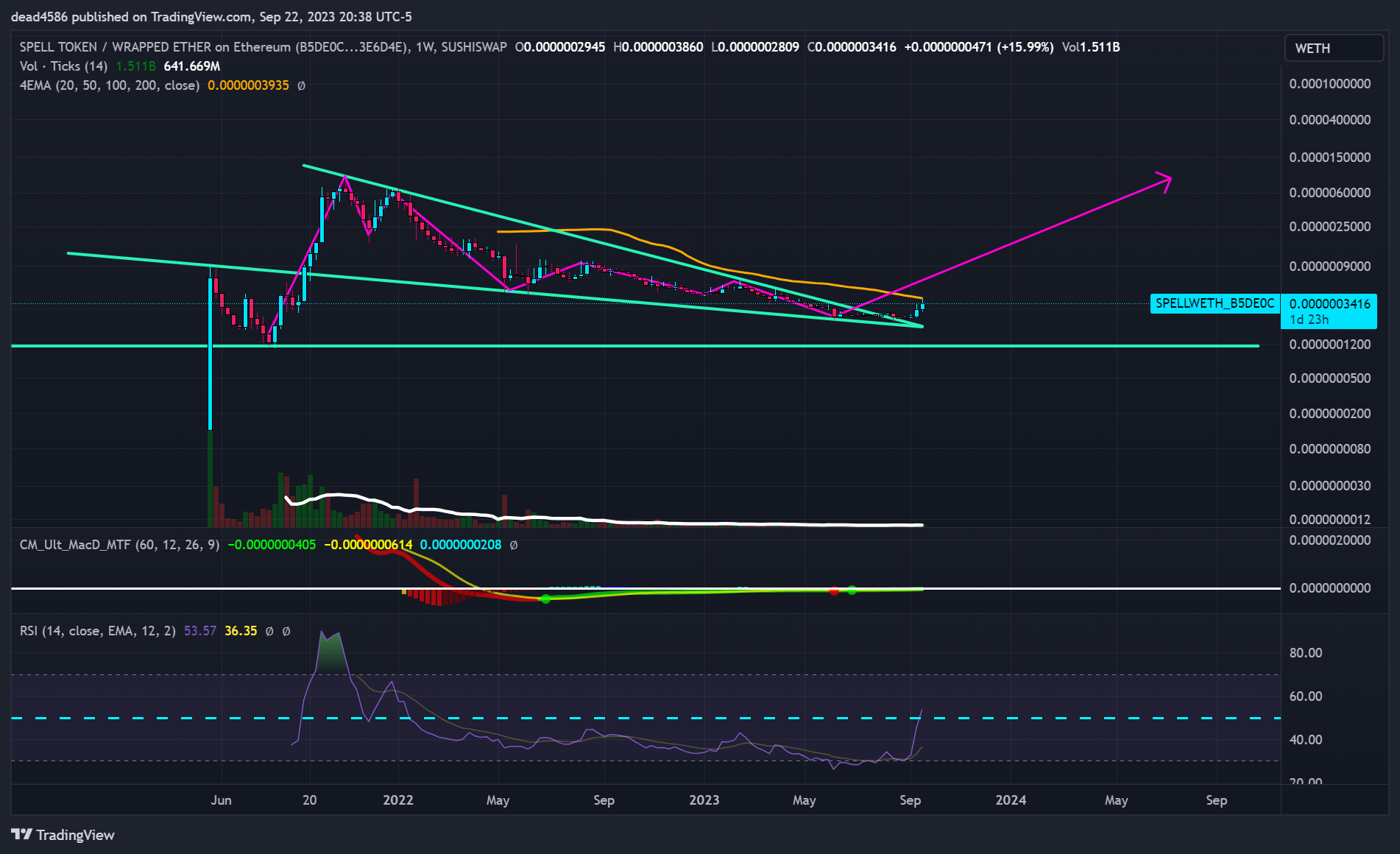Click the 0.0000020000 MACD axis label
This screenshot has width=1400, height=854.
[x=1330, y=540]
